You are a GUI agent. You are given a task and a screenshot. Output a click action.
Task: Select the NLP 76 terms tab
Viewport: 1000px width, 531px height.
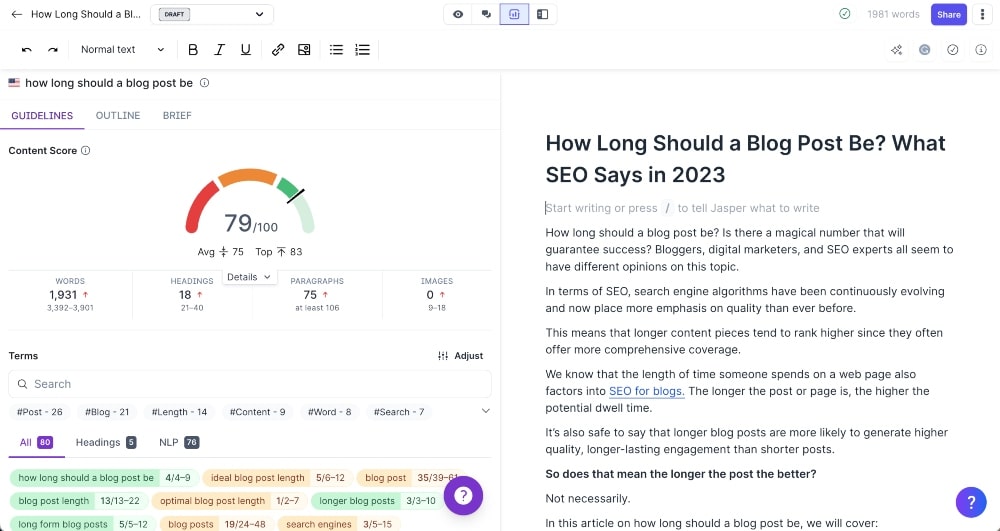click(179, 442)
